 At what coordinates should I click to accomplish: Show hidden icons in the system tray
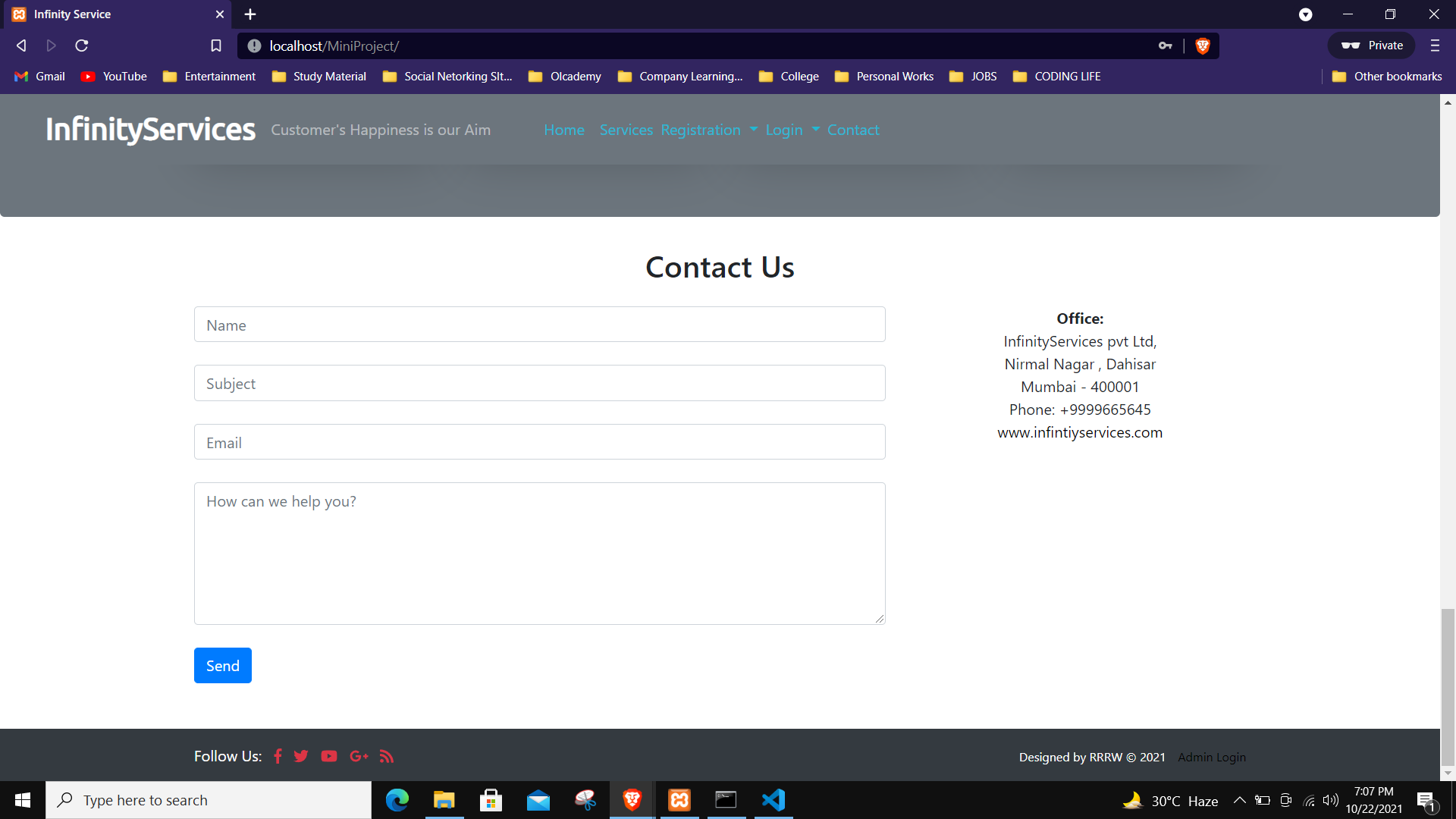coord(1240,800)
